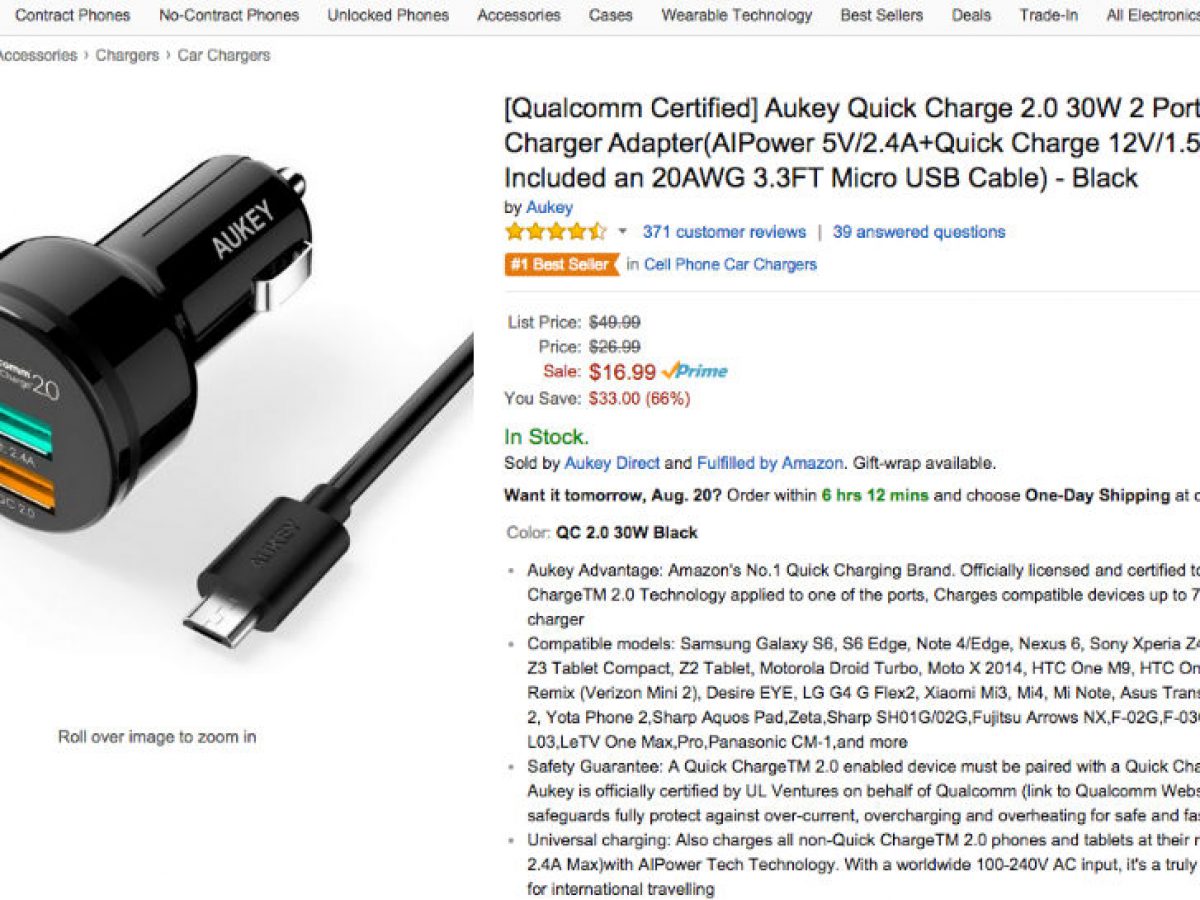Open the Deals nav item
Image resolution: width=1200 pixels, height=900 pixels.
pos(971,15)
